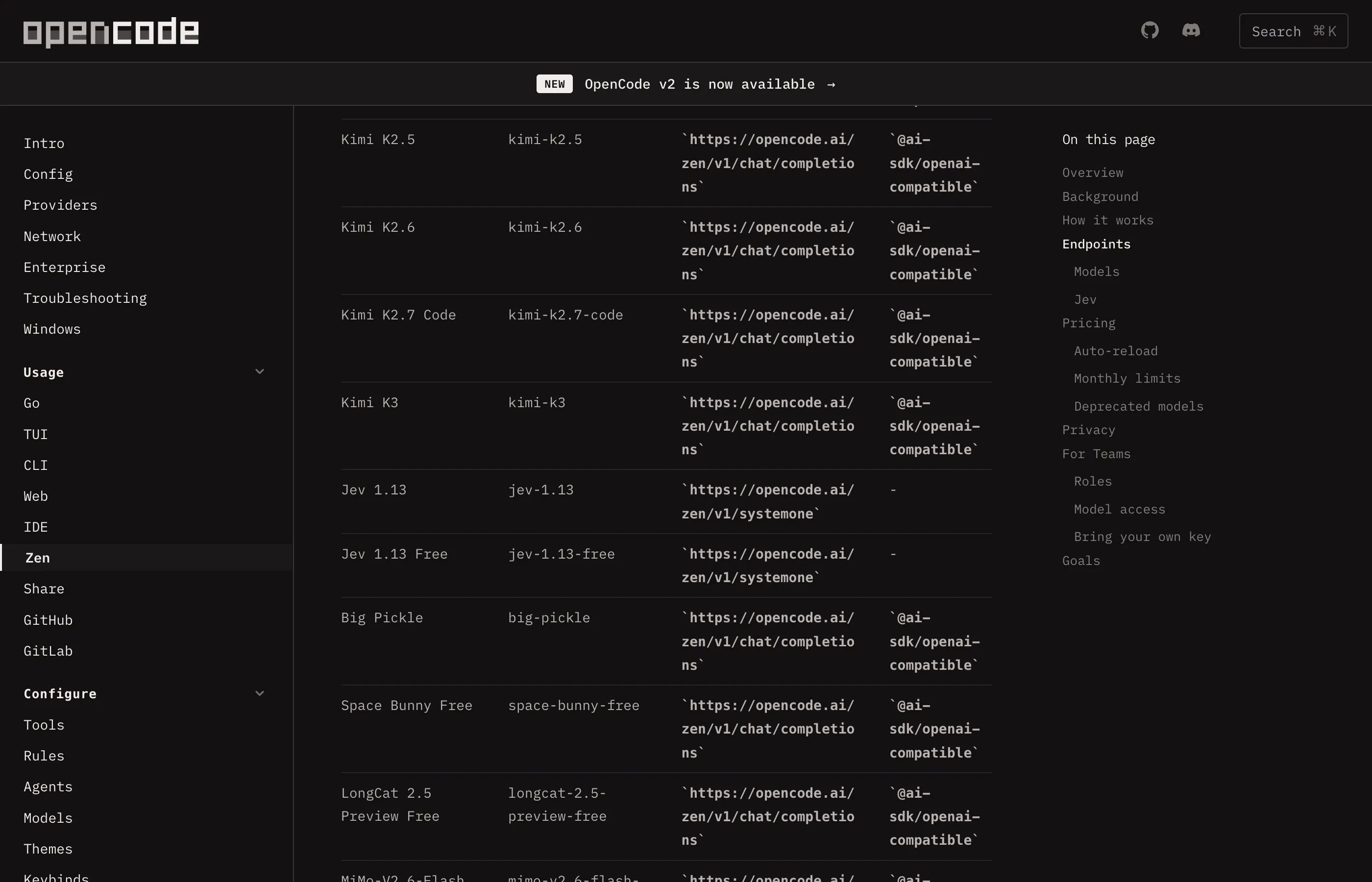Click the SDK package in Kimi K3 row
The height and width of the screenshot is (882, 1372).
click(x=934, y=426)
